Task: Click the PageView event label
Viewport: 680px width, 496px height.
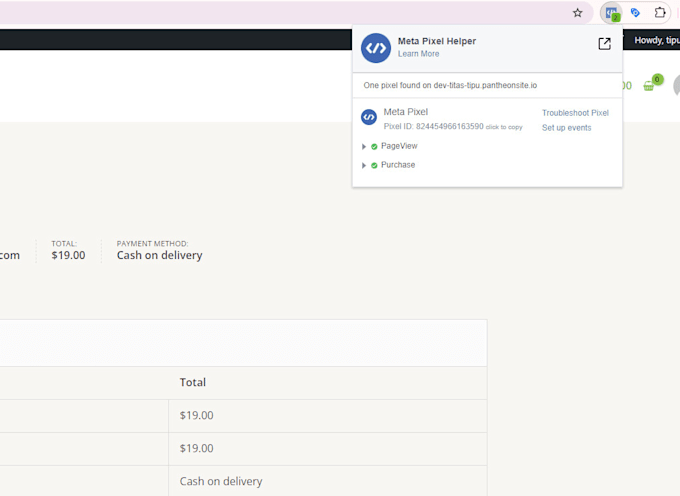Action: (399, 146)
